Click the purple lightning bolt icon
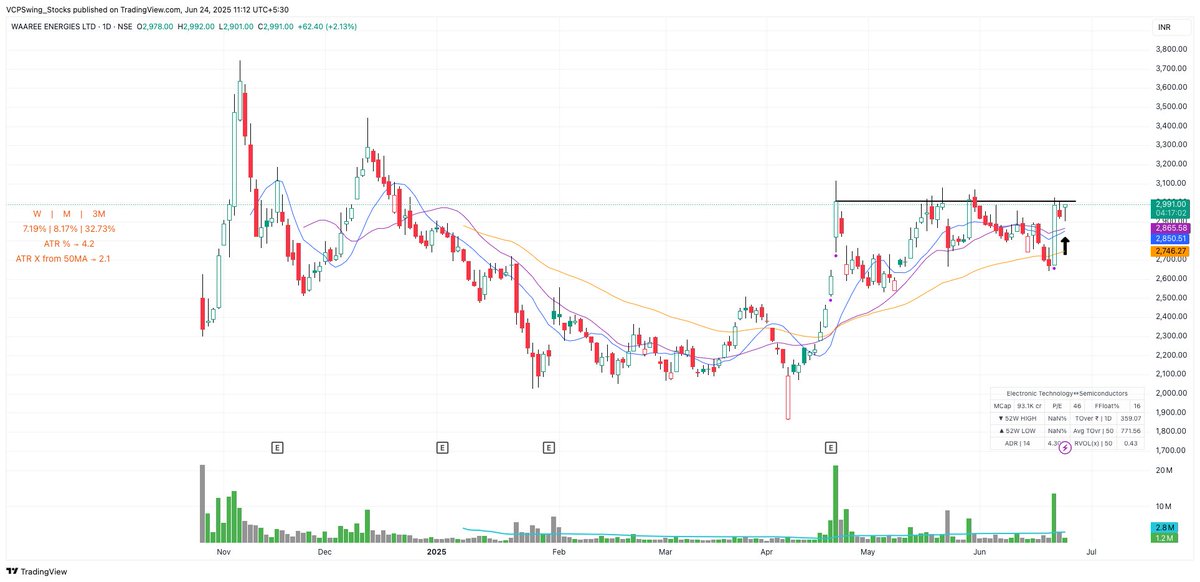The width and height of the screenshot is (1200, 582). pos(1065,448)
